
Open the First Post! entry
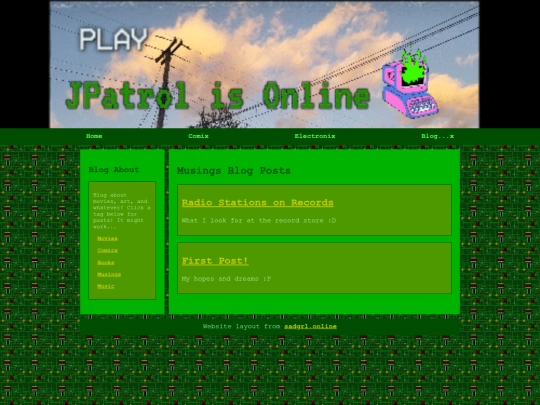point(215,261)
